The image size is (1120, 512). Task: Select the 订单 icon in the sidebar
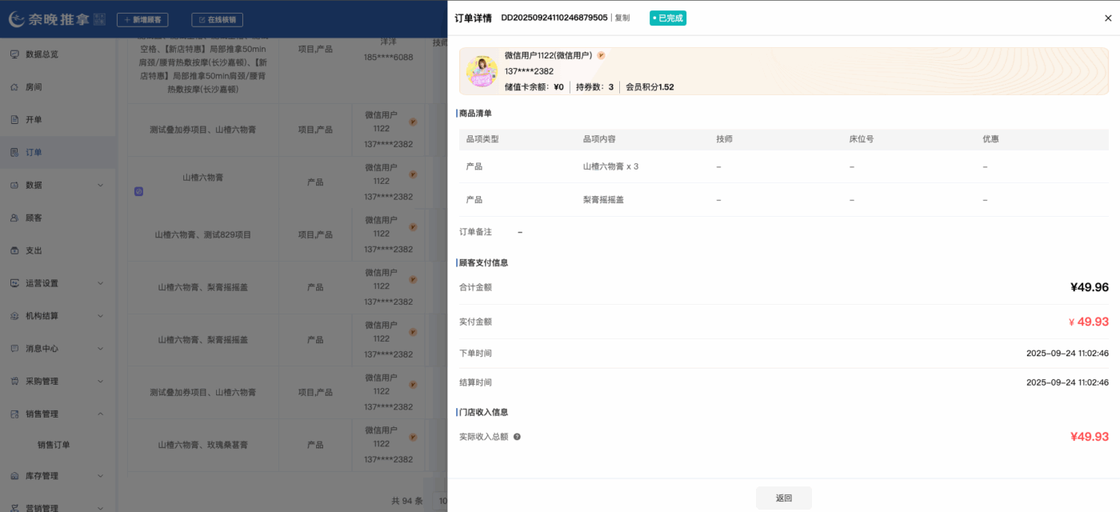pyautogui.click(x=14, y=152)
